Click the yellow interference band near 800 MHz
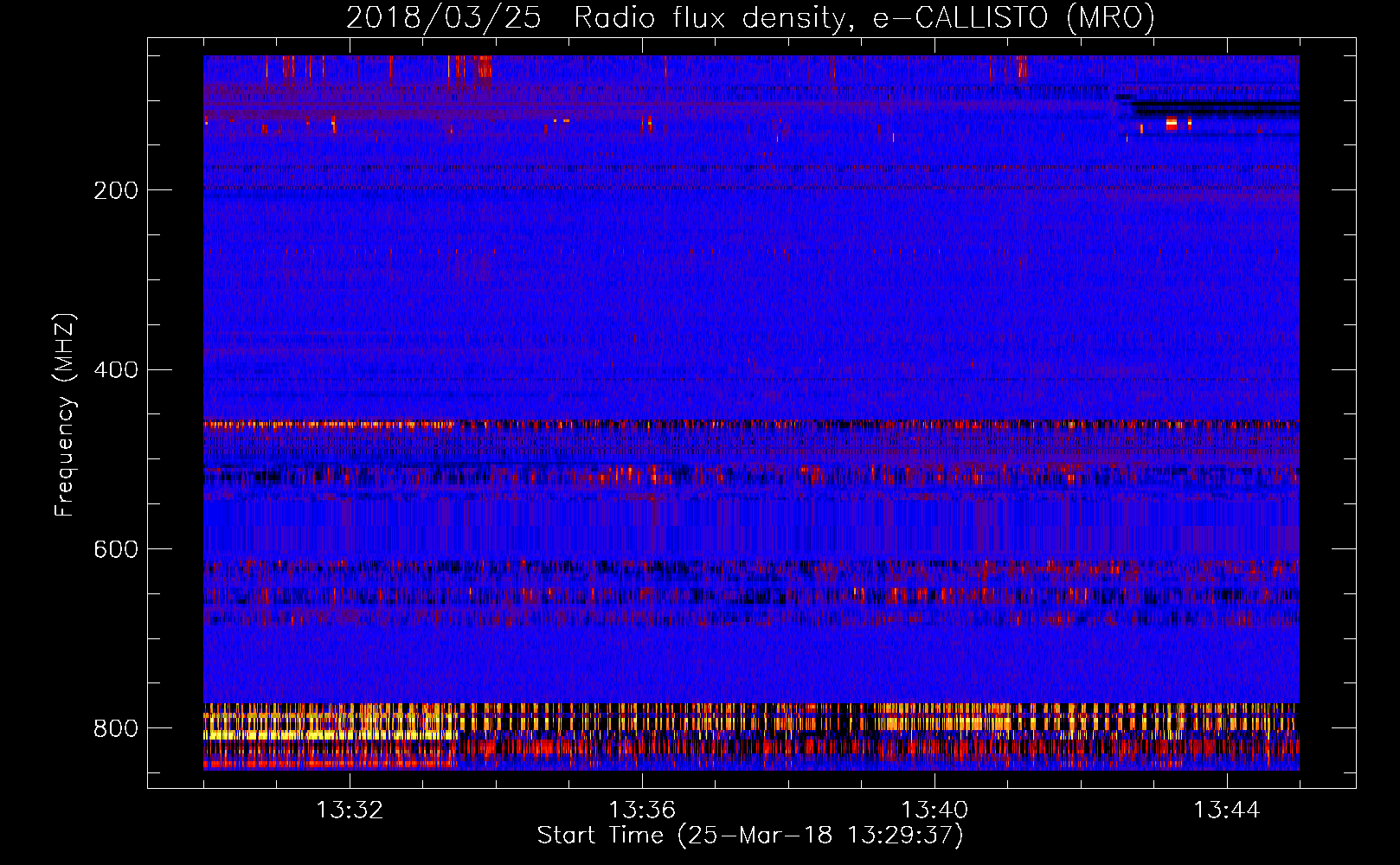Image resolution: width=1400 pixels, height=865 pixels. coord(329,734)
